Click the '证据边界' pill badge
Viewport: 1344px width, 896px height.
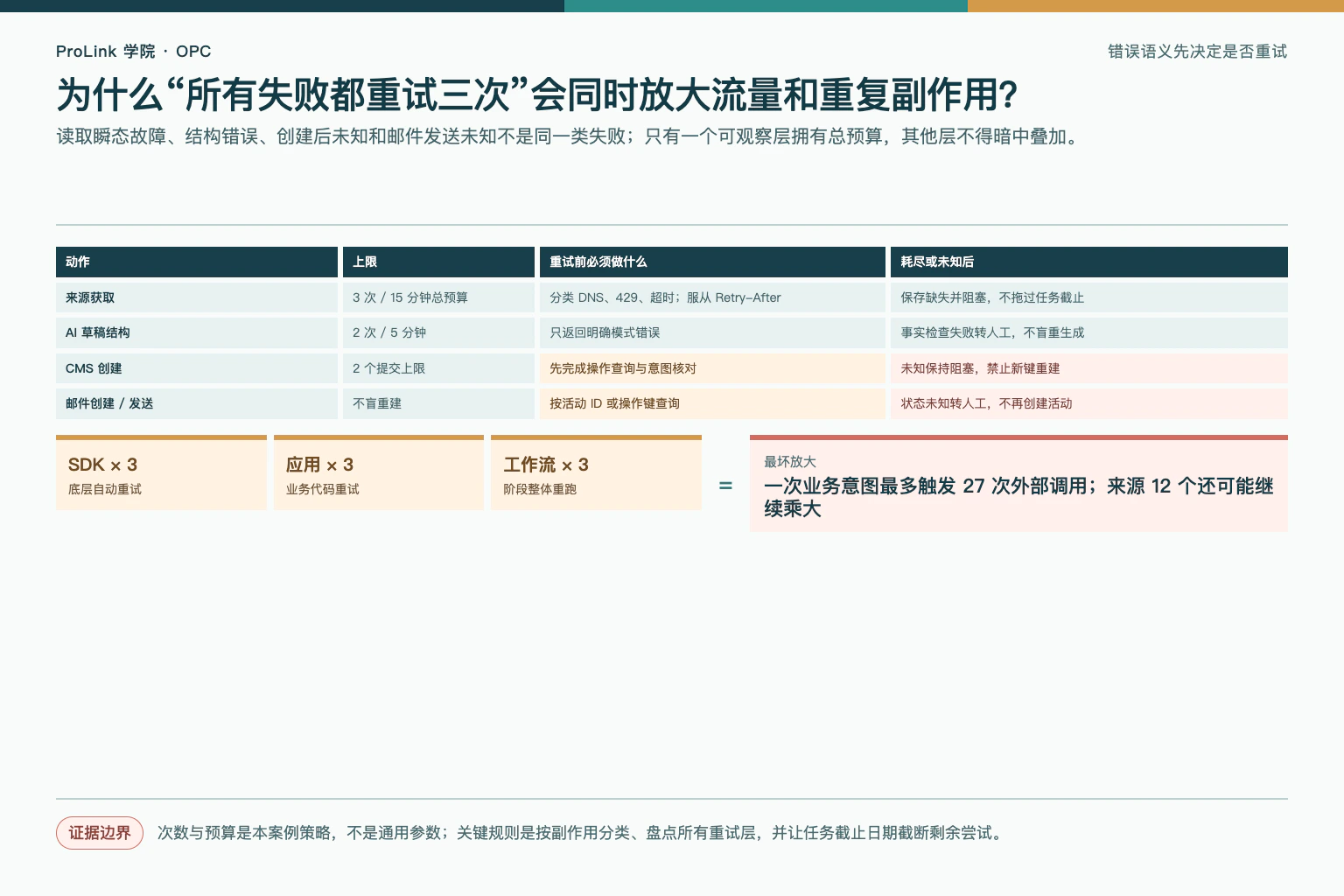[x=100, y=833]
